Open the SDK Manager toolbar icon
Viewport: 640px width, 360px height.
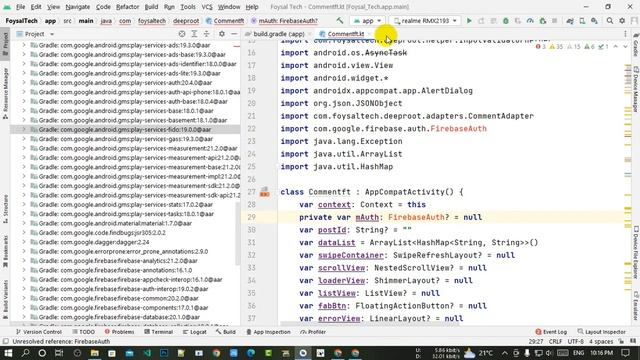[x=594, y=20]
